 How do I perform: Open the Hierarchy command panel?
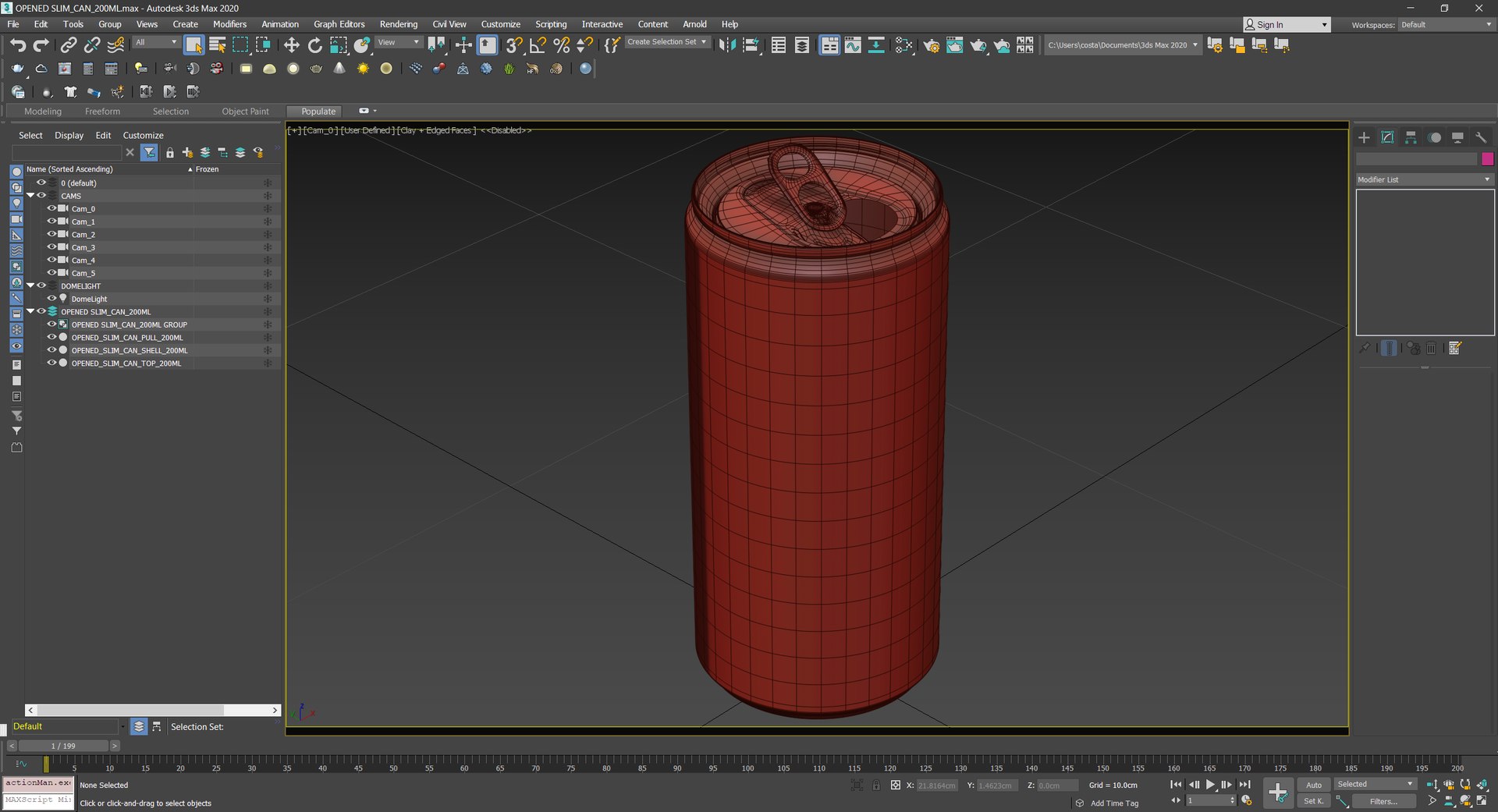pyautogui.click(x=1411, y=137)
